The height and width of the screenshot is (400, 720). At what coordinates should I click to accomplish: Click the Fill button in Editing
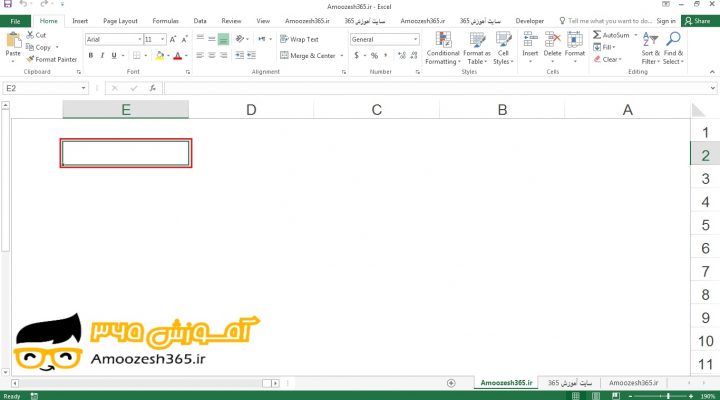pyautogui.click(x=604, y=47)
